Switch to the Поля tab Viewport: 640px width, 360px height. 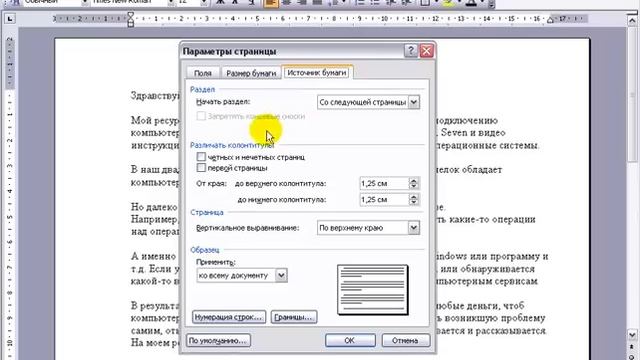coord(203,73)
